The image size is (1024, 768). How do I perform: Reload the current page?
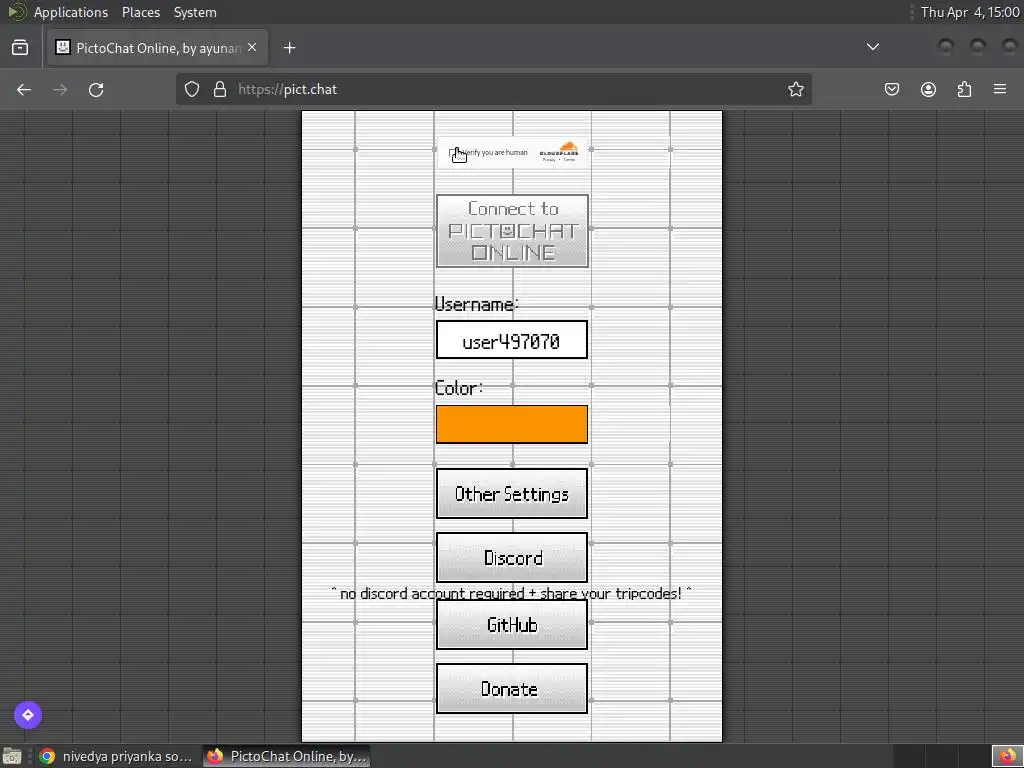pos(96,89)
